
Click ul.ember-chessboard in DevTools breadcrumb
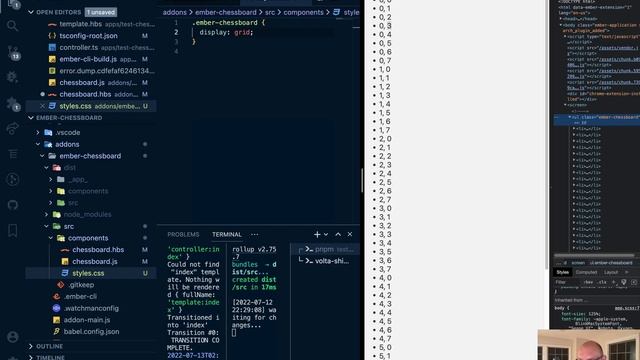pyautogui.click(x=611, y=263)
